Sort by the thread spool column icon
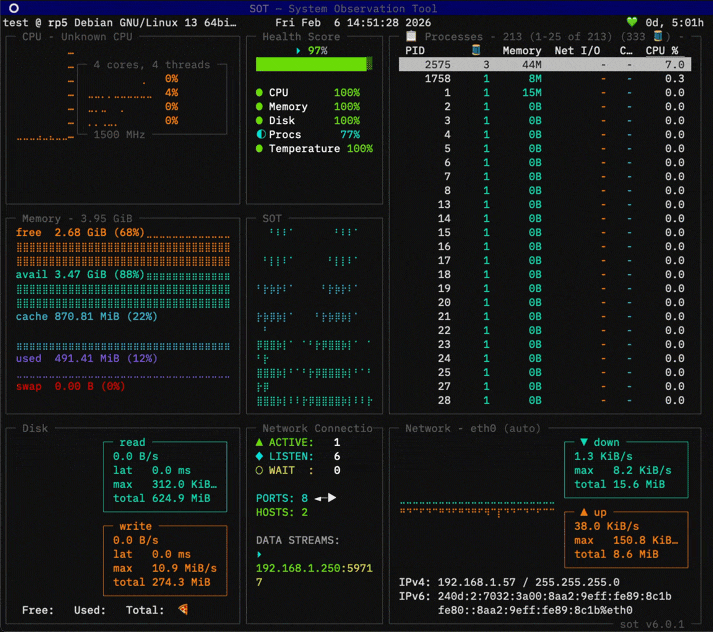 [x=476, y=50]
